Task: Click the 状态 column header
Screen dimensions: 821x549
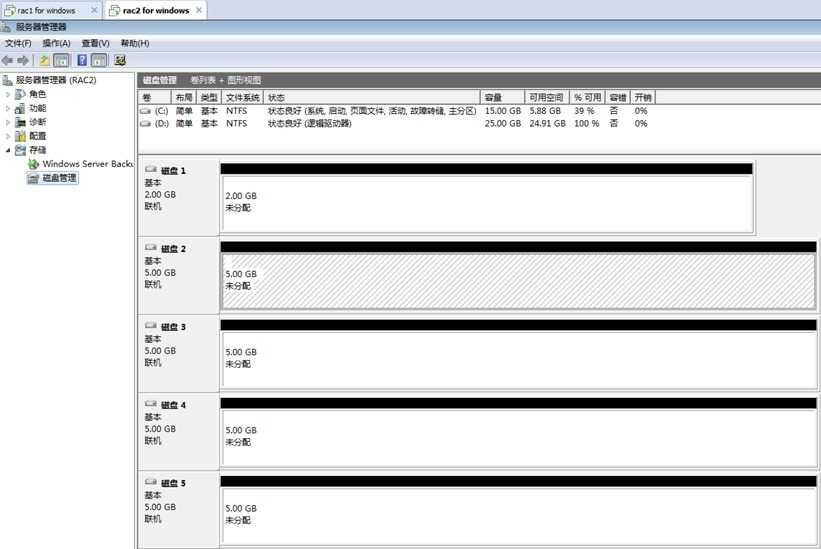Action: click(x=372, y=97)
